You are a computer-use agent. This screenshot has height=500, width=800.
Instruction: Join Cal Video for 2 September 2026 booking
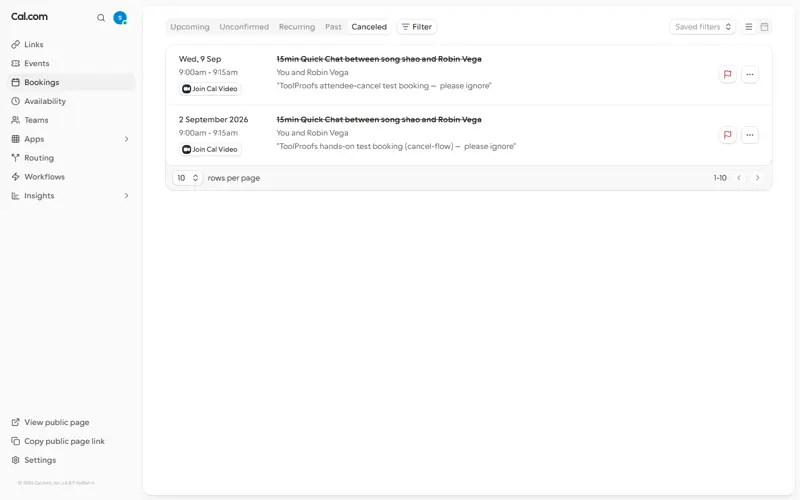click(210, 149)
